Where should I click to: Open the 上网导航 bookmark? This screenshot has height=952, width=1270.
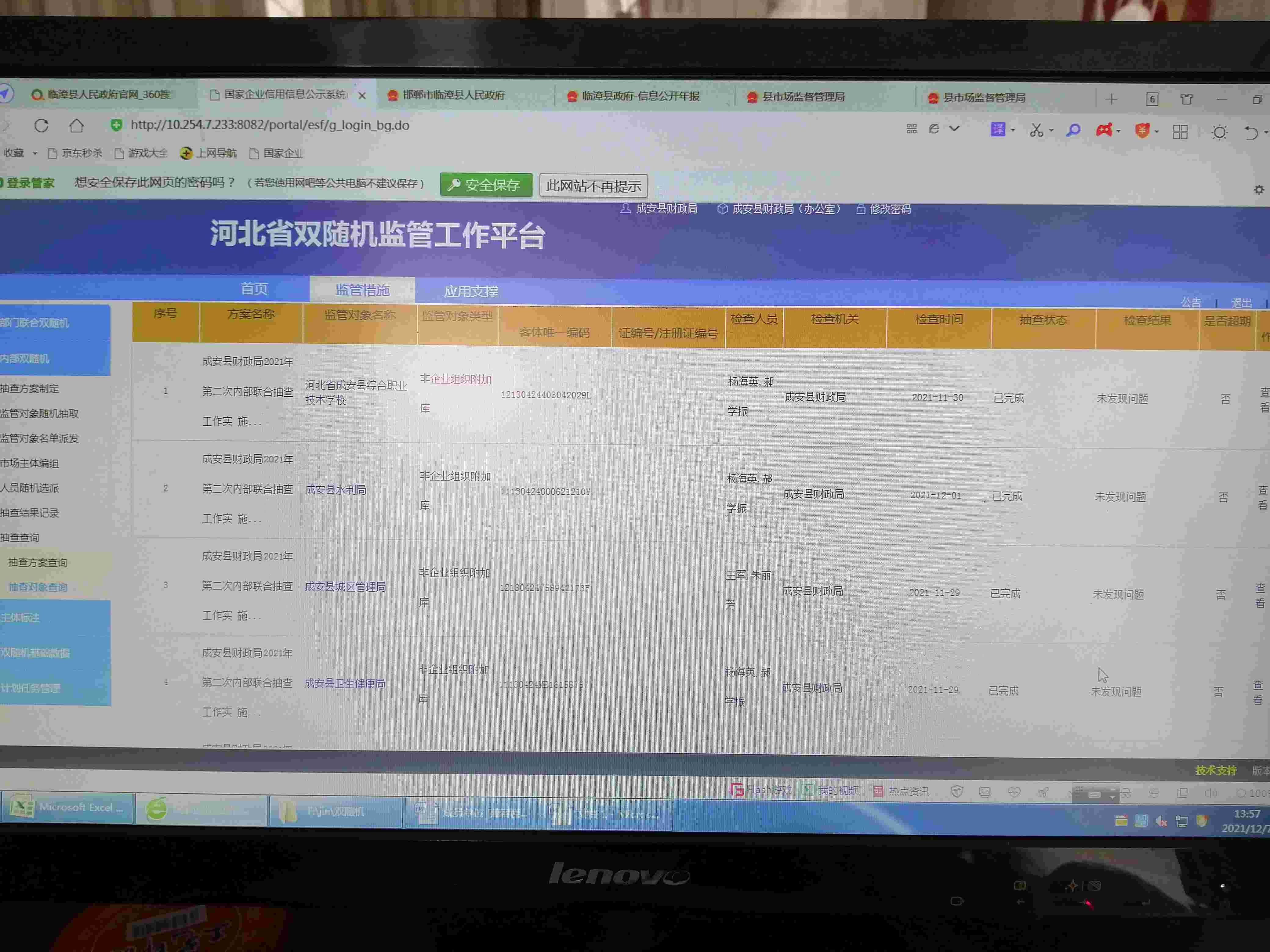click(x=208, y=153)
